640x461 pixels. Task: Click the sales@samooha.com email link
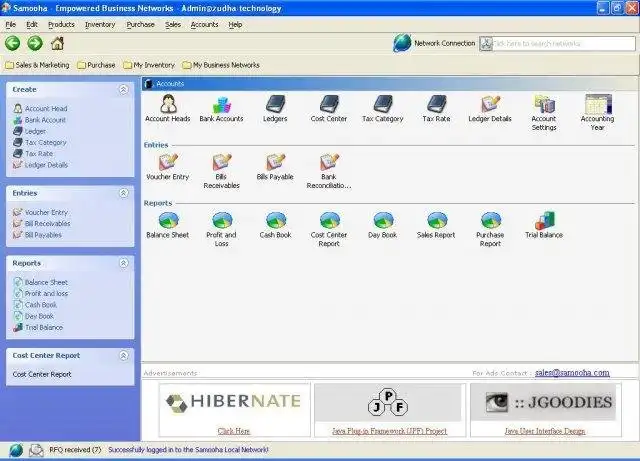[x=572, y=372]
